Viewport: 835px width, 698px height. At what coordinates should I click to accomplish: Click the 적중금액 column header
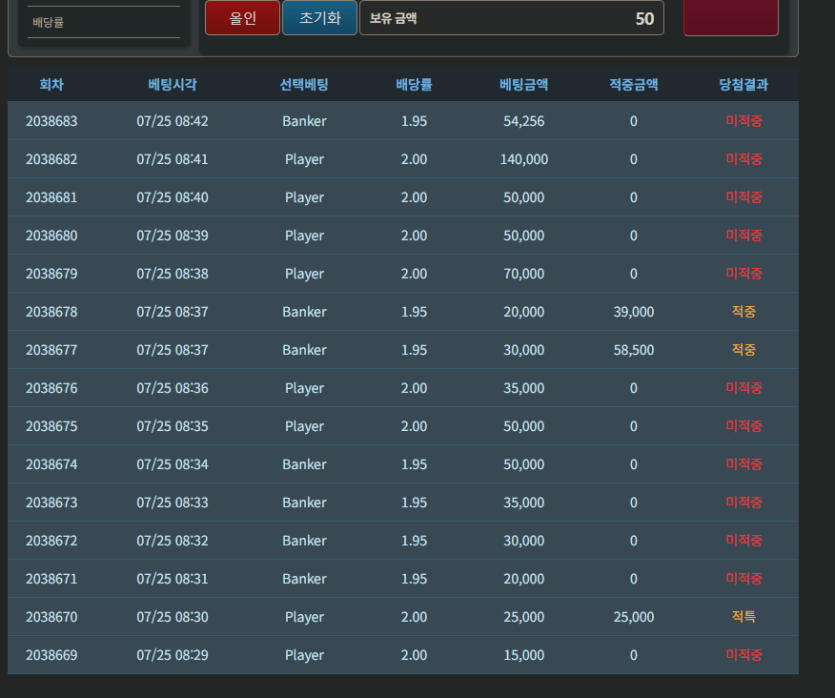634,84
